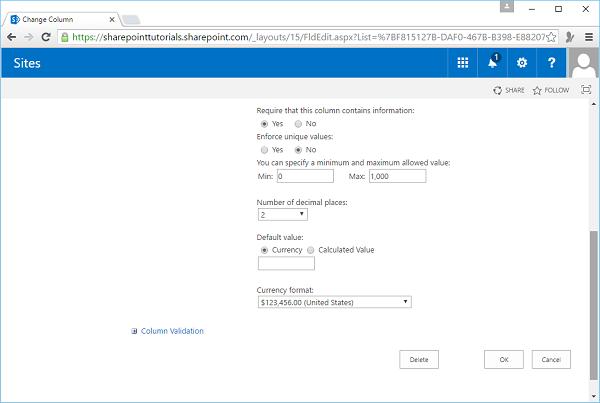This screenshot has width=600, height=403.
Task: Click the Delete button
Action: tap(418, 359)
